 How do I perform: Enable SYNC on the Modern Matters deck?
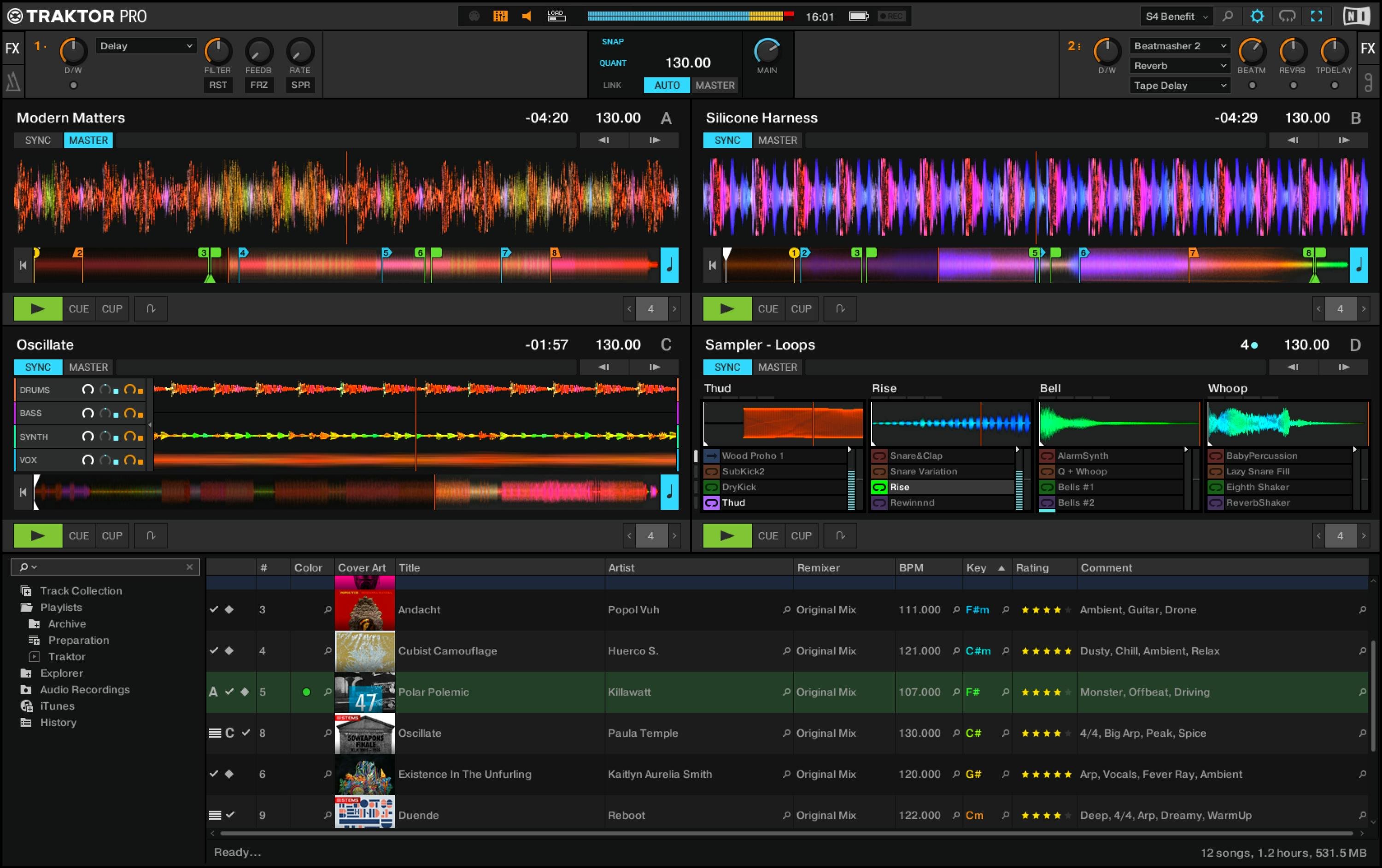pyautogui.click(x=38, y=140)
